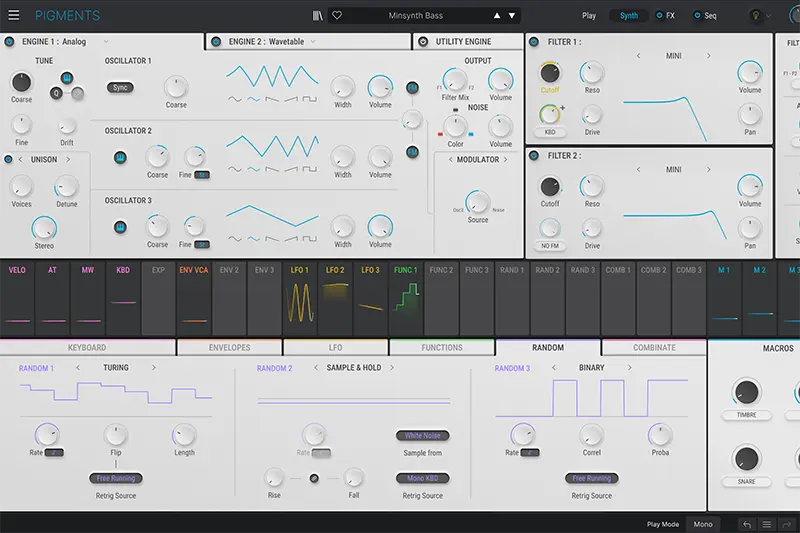Enable the Unison power toggle
This screenshot has width=800, height=533.
[x=8, y=159]
